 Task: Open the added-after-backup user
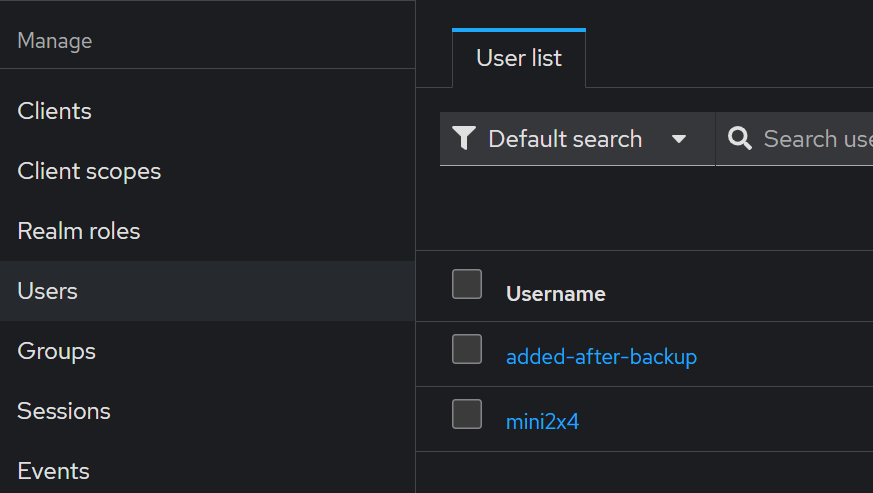coord(601,356)
